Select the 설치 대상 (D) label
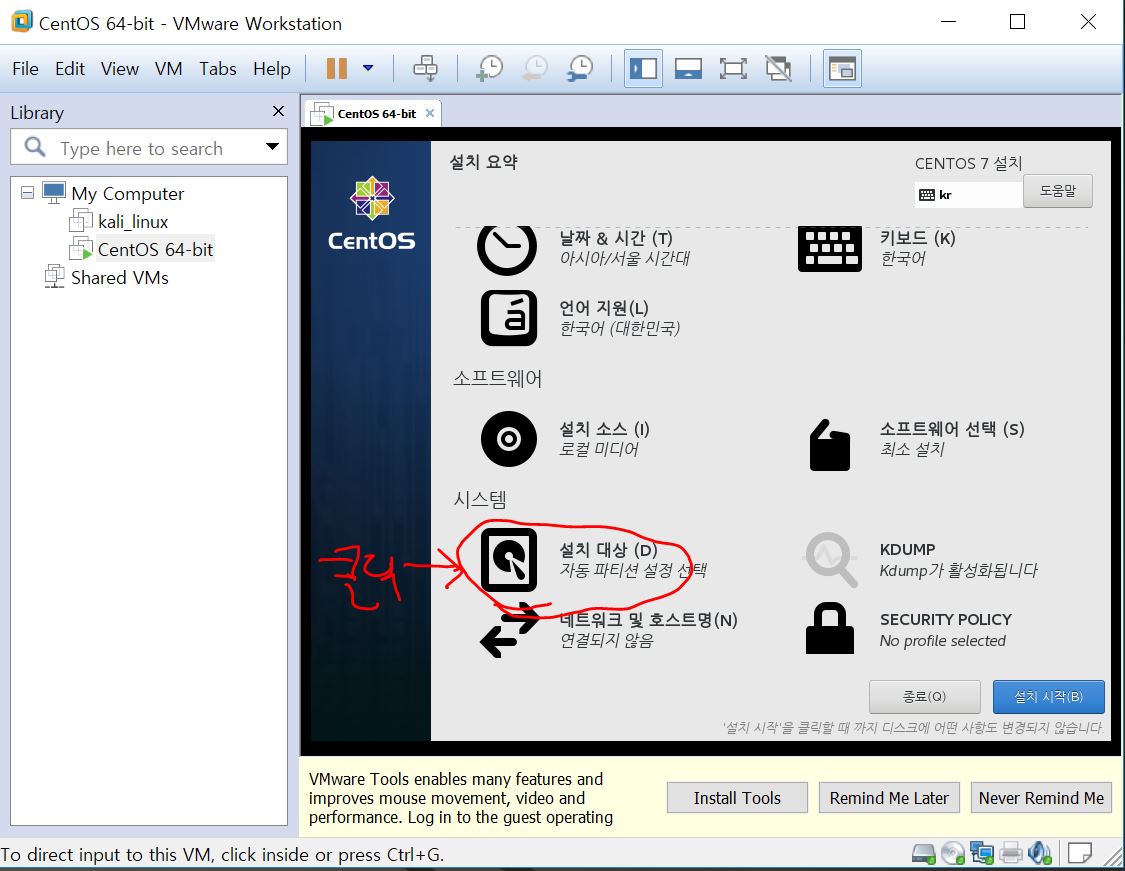Screen dimensions: 1125x871 pos(608,550)
